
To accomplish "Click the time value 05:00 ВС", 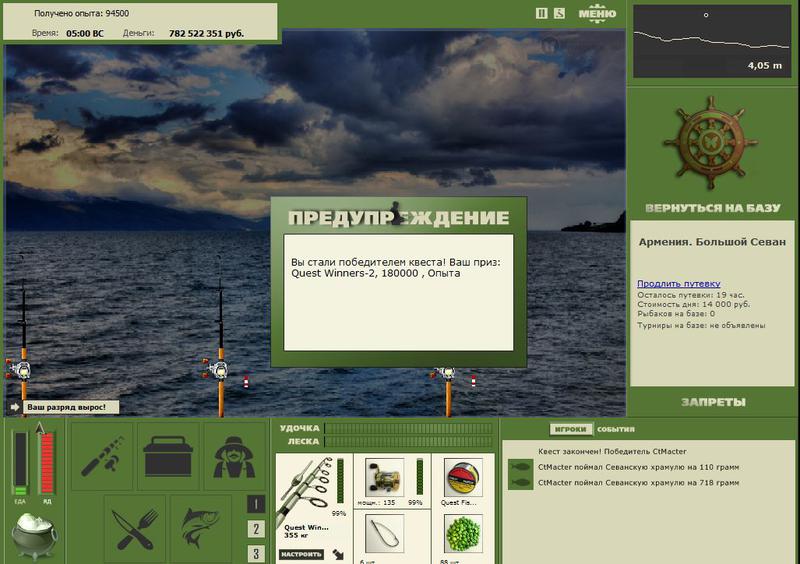I will pyautogui.click(x=85, y=34).
